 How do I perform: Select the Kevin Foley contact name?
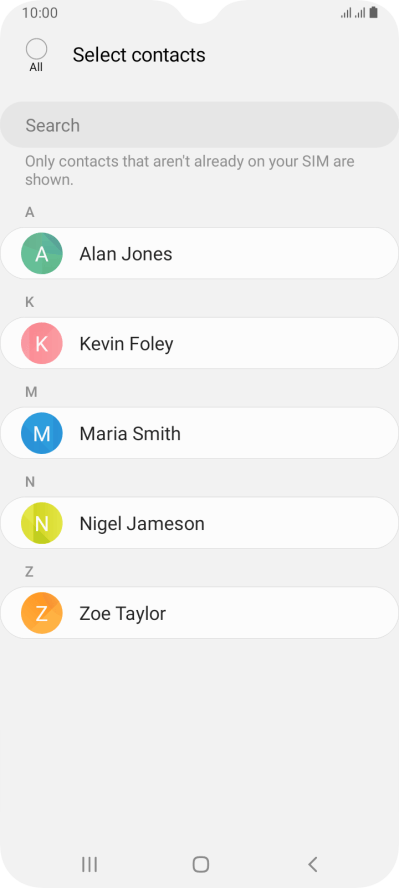[126, 344]
